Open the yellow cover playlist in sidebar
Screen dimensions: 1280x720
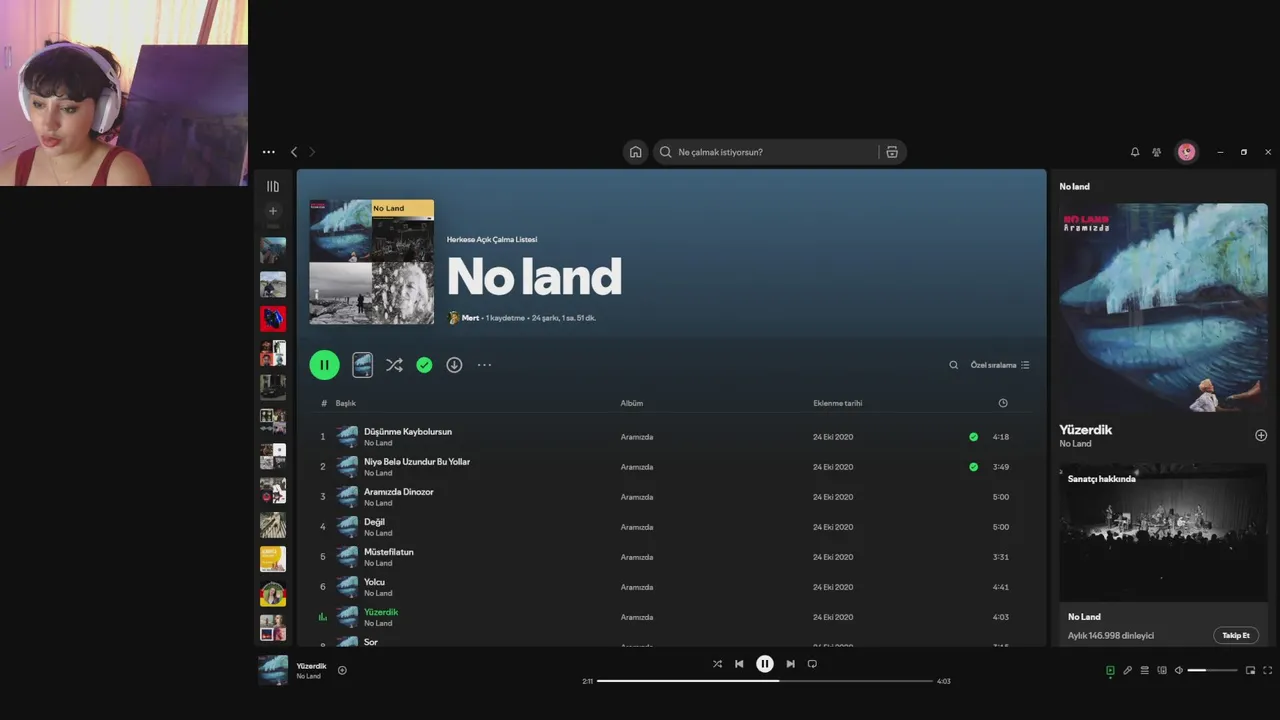tap(273, 559)
